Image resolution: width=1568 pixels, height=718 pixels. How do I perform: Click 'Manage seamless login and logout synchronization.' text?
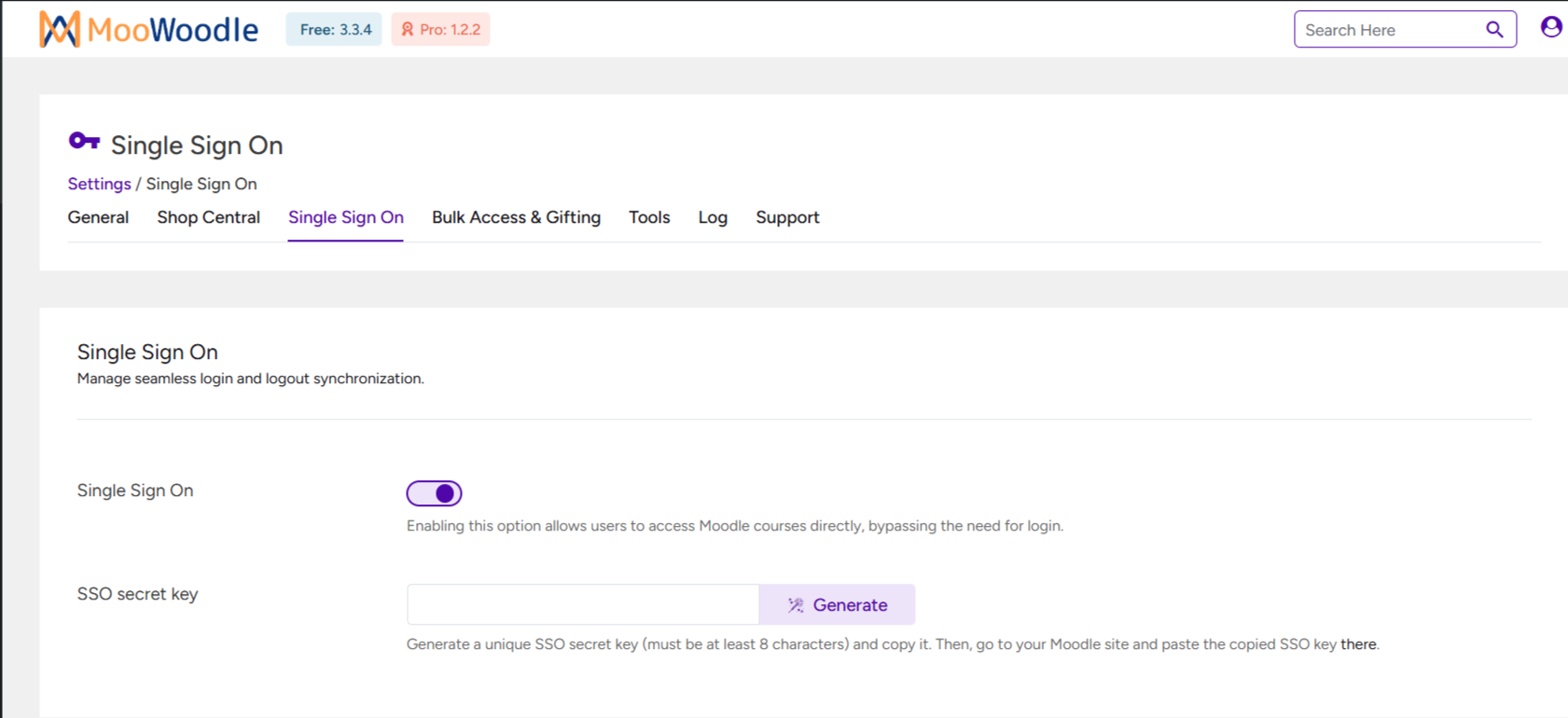point(250,379)
